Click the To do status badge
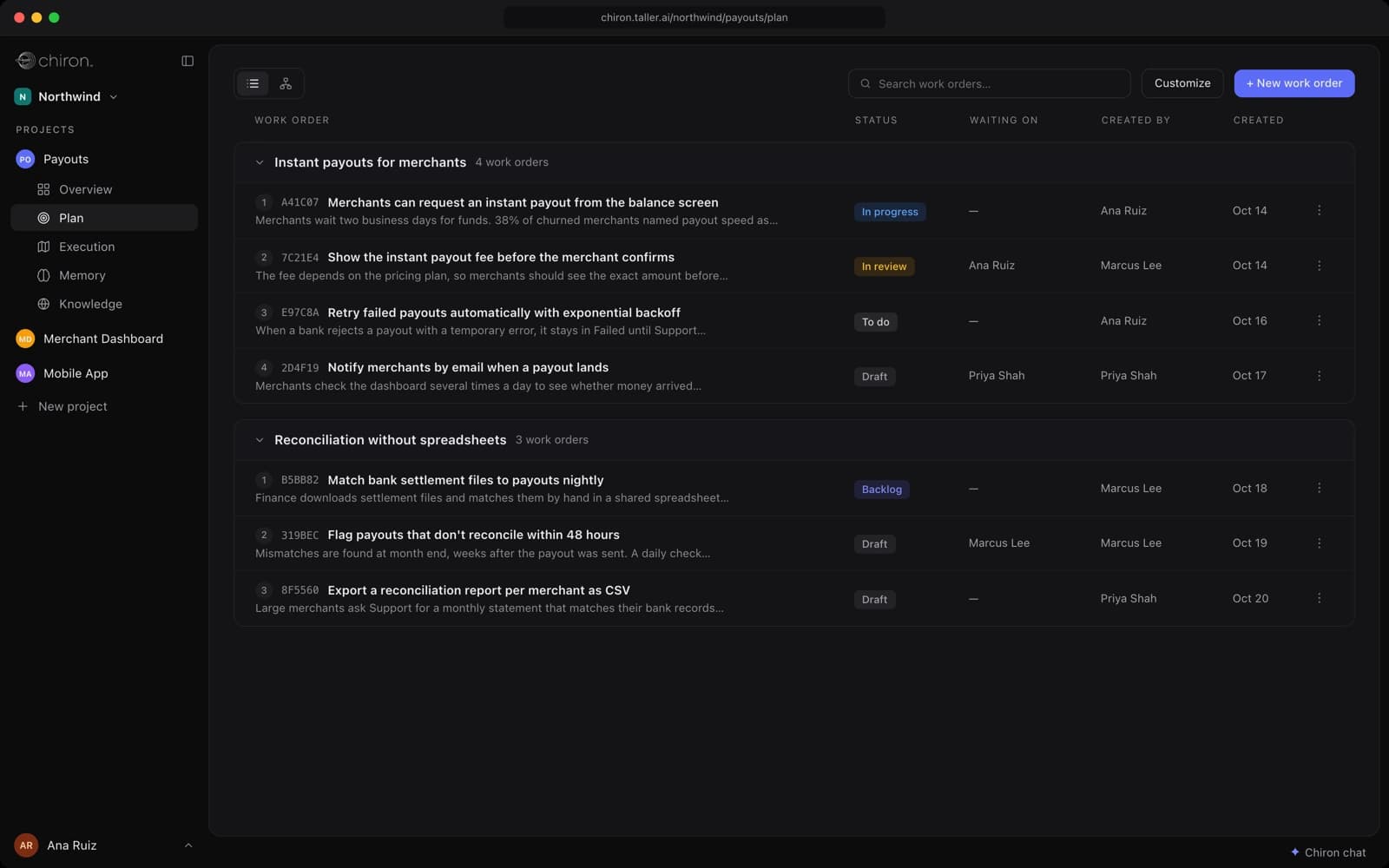Screen dimensions: 1389x868 tap(875, 322)
